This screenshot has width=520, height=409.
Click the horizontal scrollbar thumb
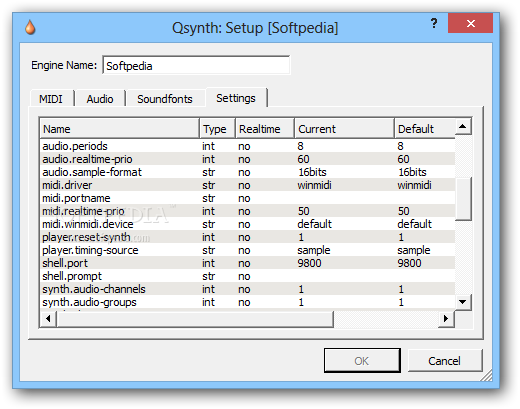[x=195, y=319]
